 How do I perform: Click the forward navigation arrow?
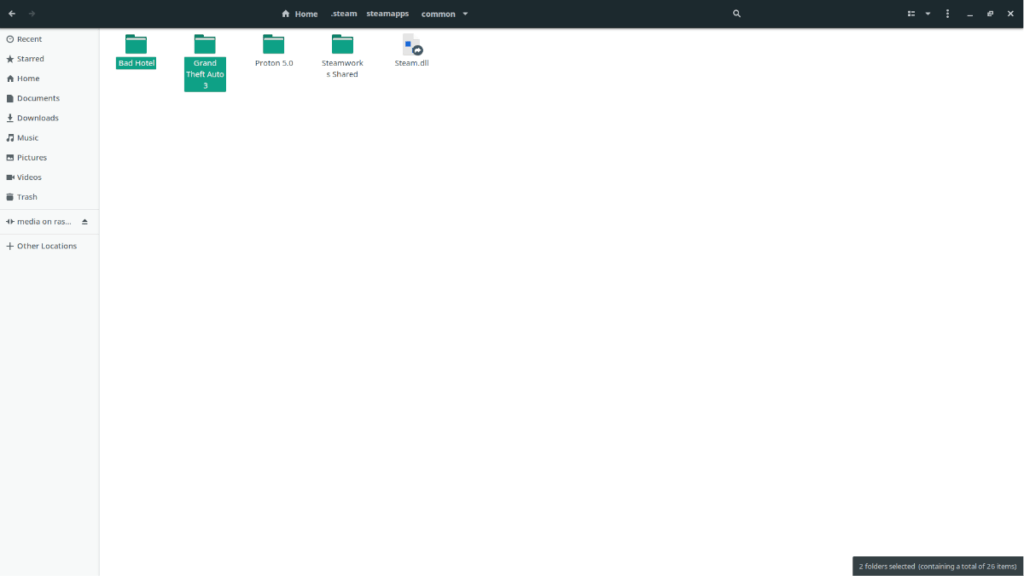pyautogui.click(x=32, y=14)
